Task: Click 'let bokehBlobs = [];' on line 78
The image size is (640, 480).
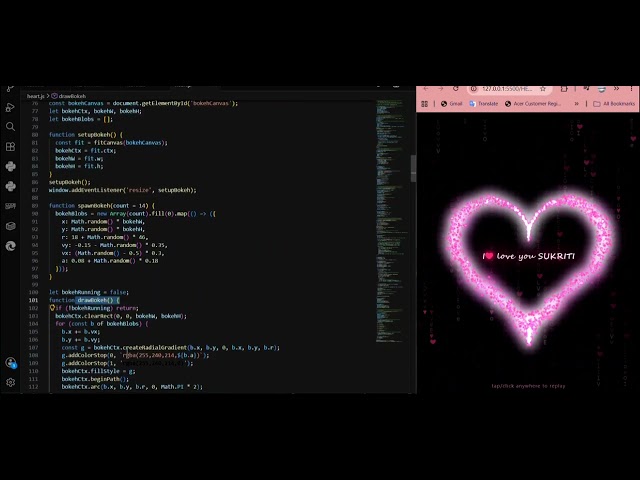Action: 81,119
